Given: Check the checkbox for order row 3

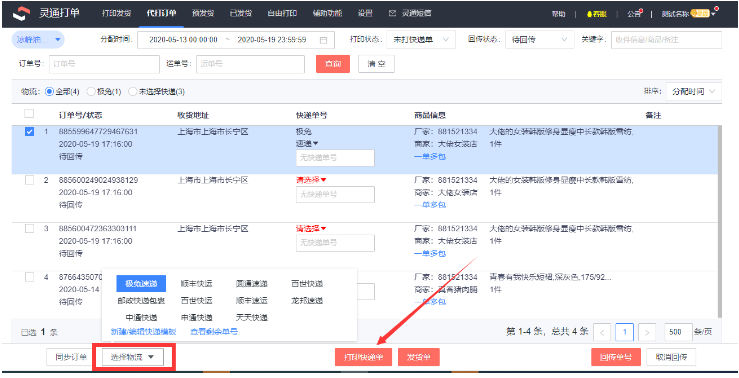Looking at the screenshot, I should point(29,229).
